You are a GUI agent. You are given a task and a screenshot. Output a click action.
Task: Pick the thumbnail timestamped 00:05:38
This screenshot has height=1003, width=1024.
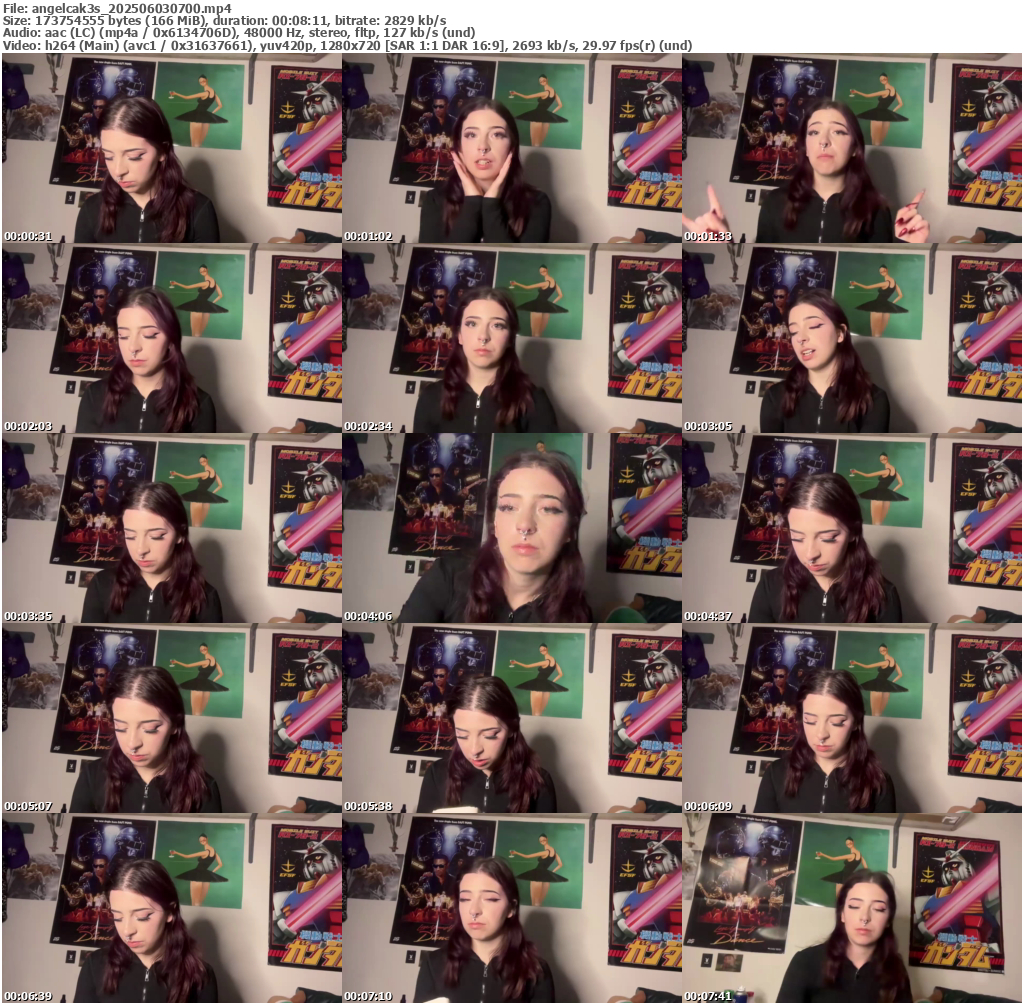pos(512,718)
